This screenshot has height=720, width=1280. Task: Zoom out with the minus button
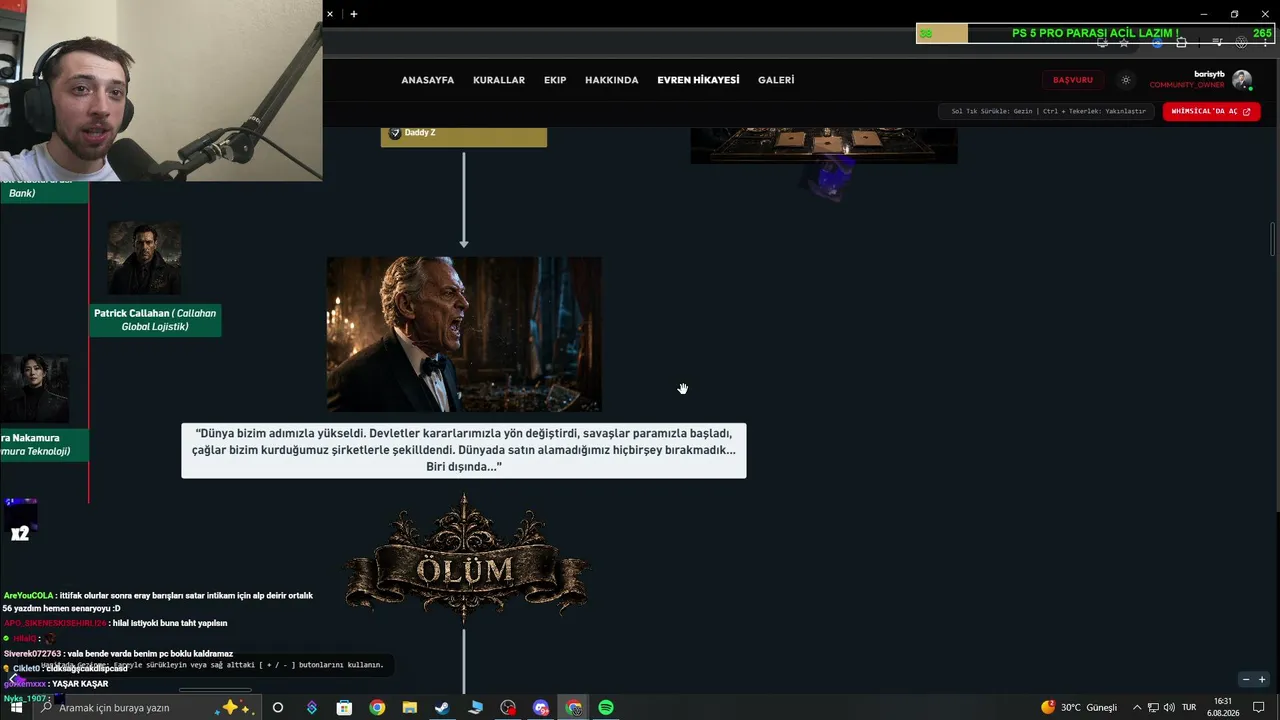pyautogui.click(x=1246, y=680)
